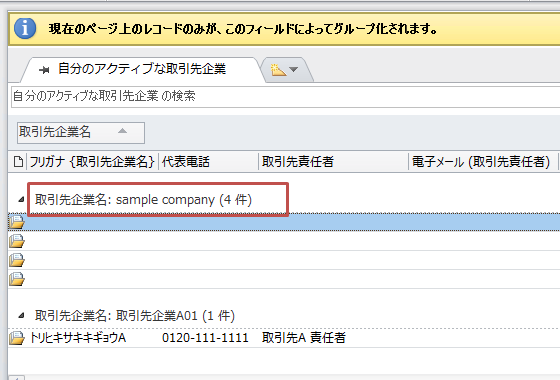Click the cell 取引先A 責任者
Viewport: 560px width, 380px height.
304,338
